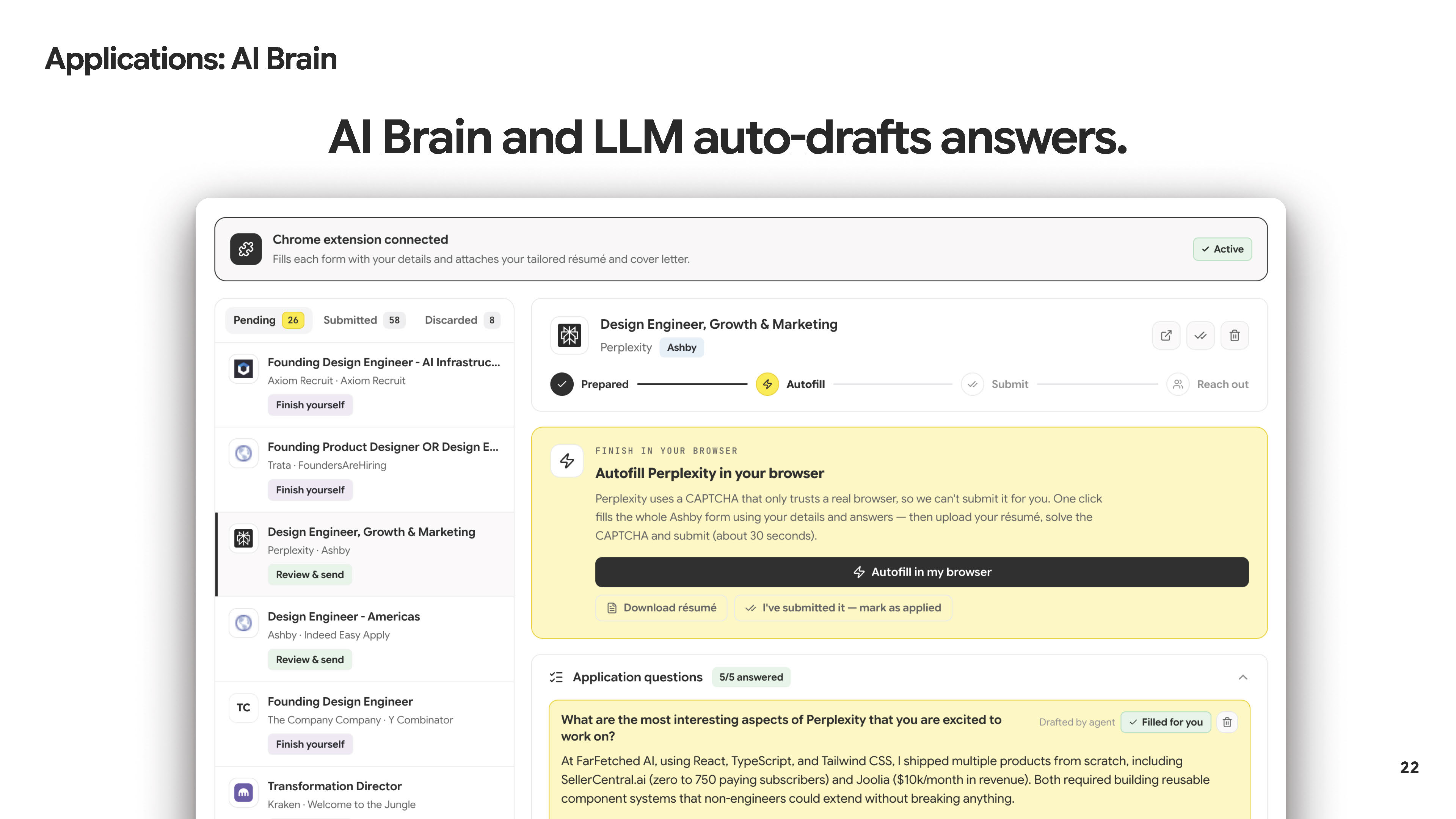
Task: Delete application with header trash icon
Action: click(1235, 336)
